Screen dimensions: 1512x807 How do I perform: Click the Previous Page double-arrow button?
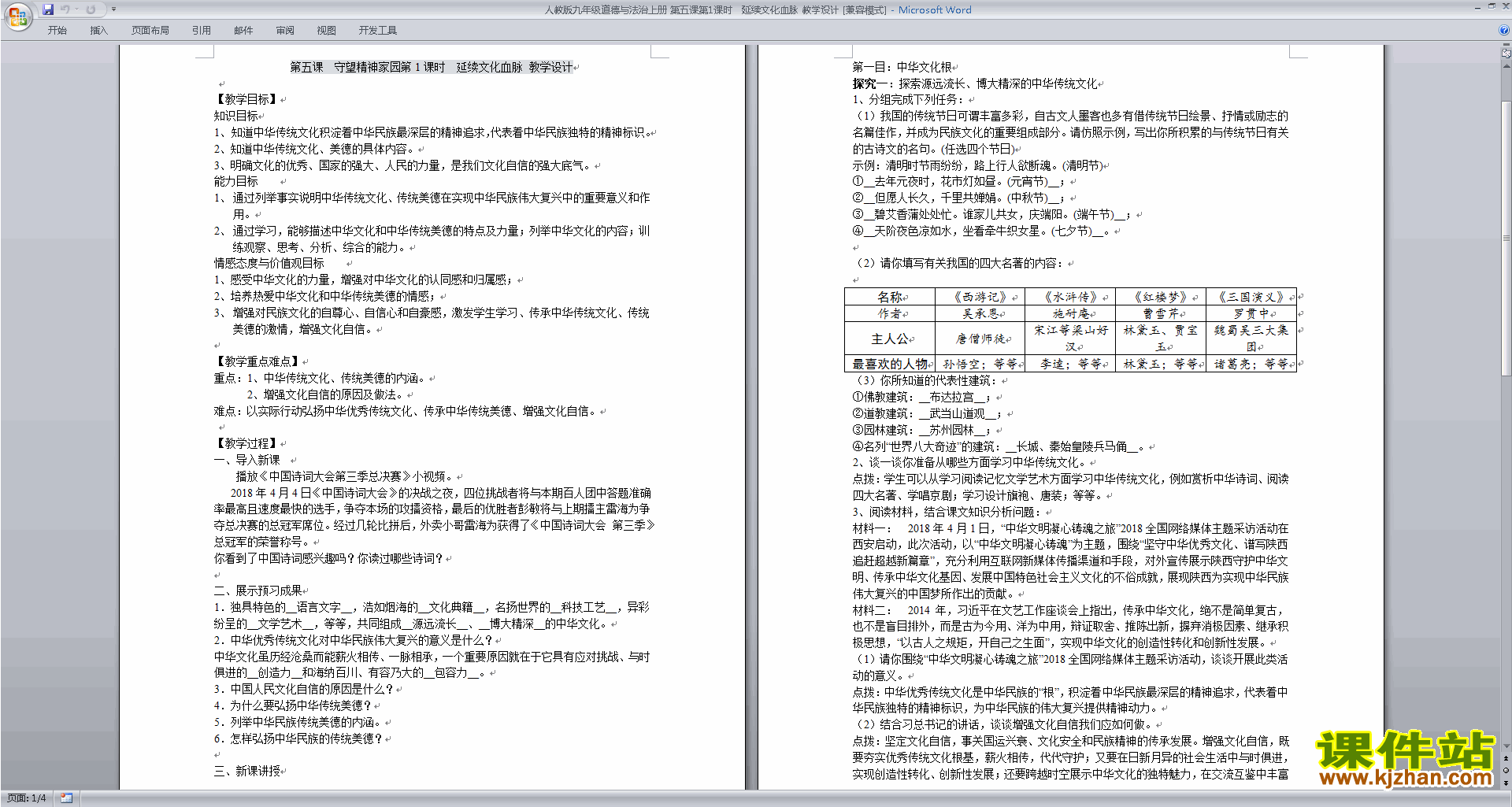click(1506, 758)
